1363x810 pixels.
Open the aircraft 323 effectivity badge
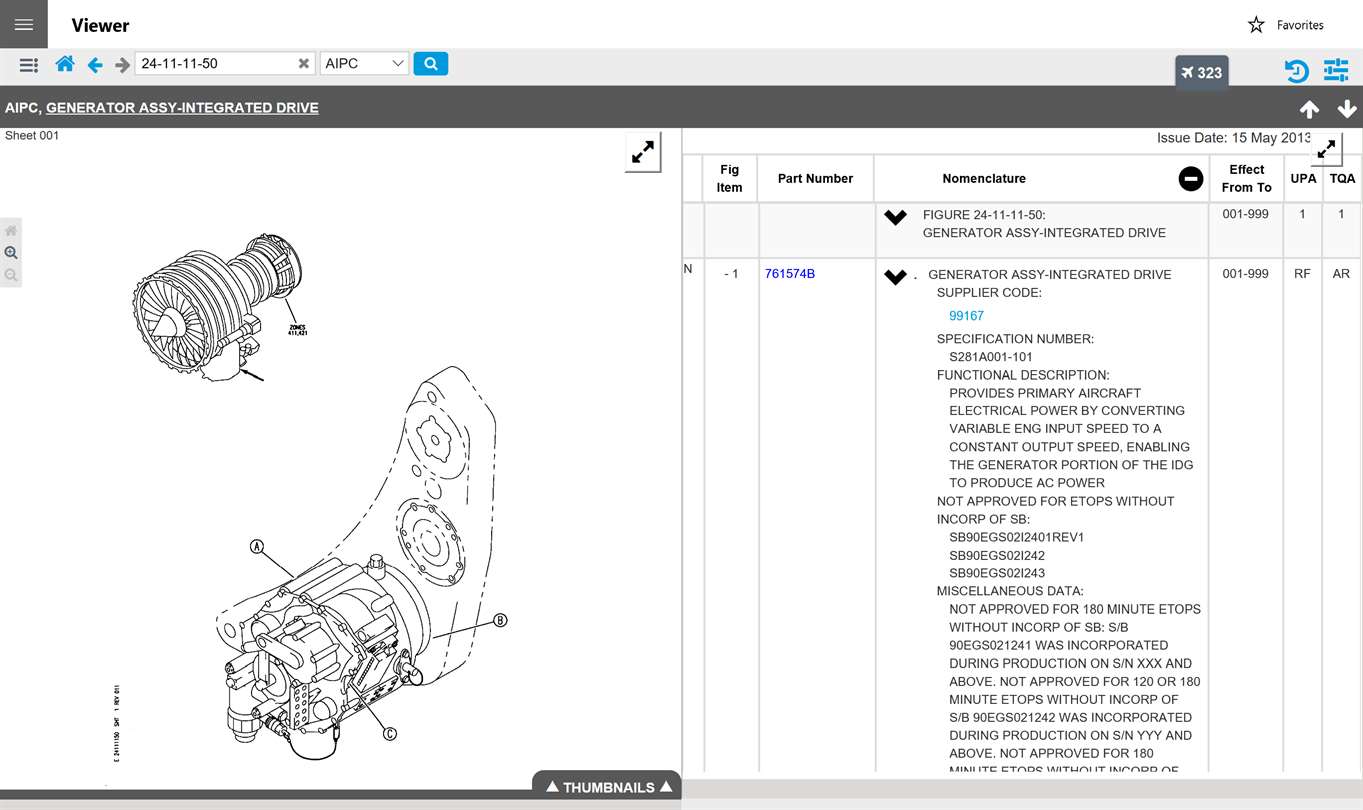(x=1201, y=72)
